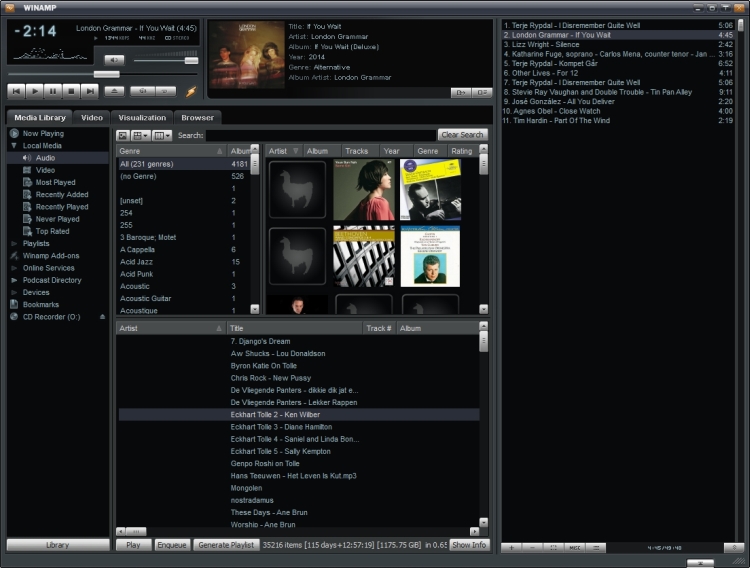The height and width of the screenshot is (568, 750).
Task: Click the Clear Search button
Action: (x=462, y=135)
